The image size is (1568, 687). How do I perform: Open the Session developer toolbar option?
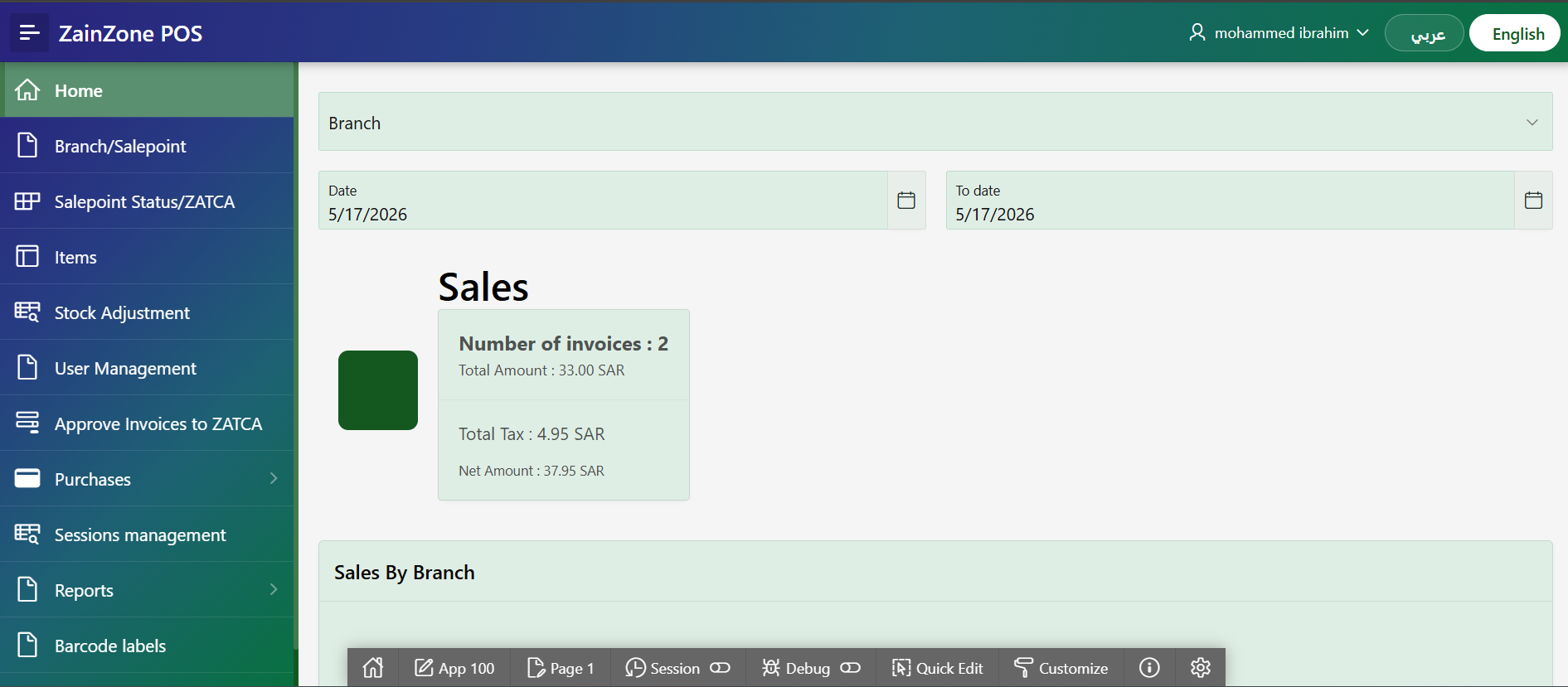point(677,668)
